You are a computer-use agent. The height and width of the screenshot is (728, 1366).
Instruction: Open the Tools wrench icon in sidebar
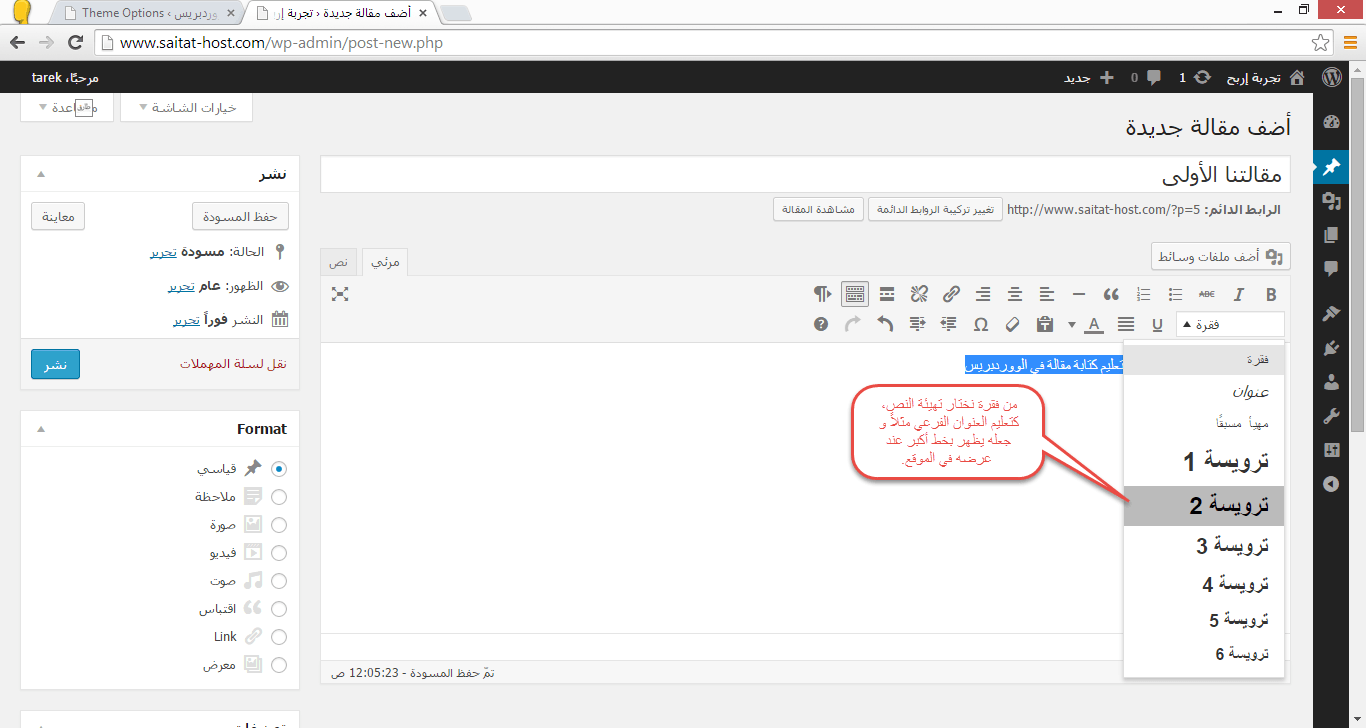[x=1330, y=416]
